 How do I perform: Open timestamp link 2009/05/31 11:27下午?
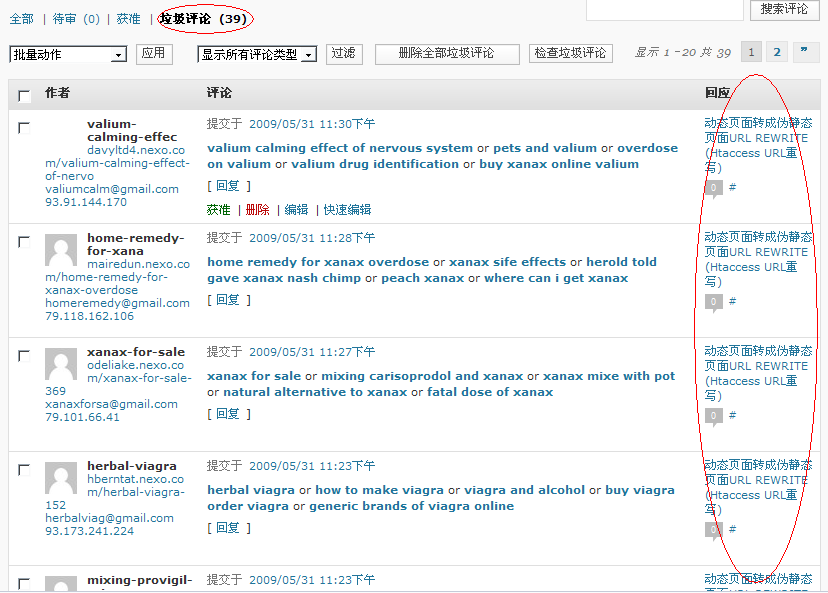coord(312,352)
